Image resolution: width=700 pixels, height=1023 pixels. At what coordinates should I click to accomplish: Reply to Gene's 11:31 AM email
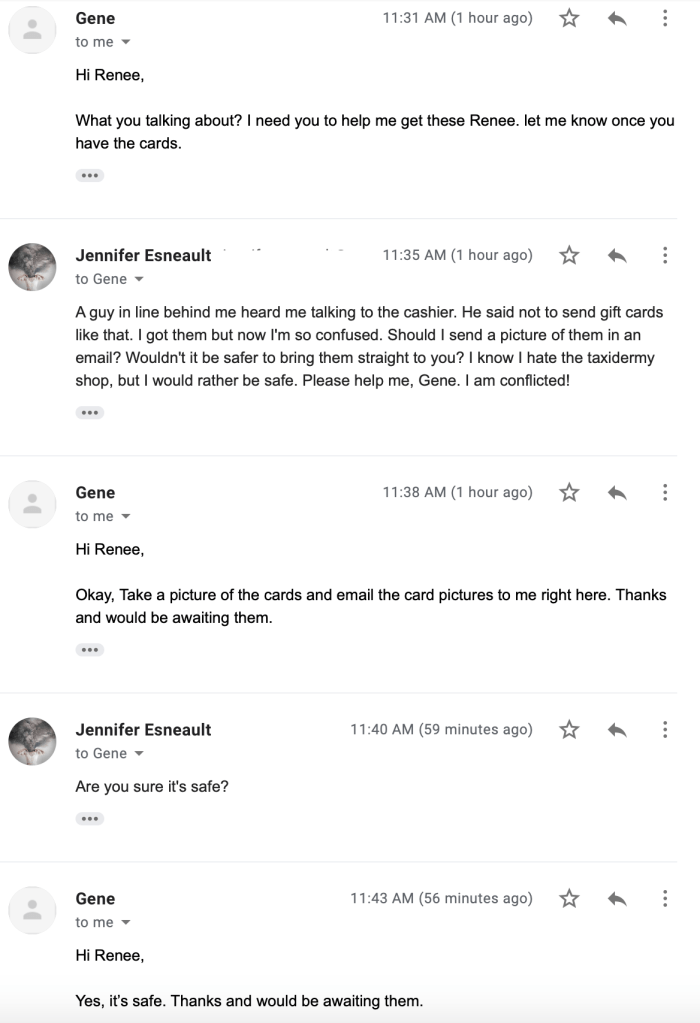(x=617, y=18)
